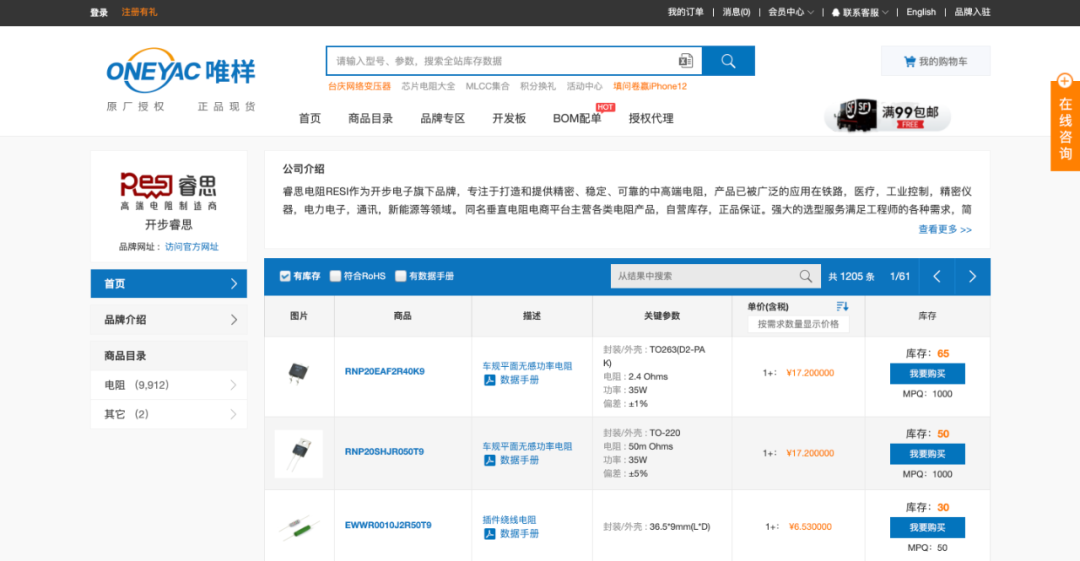
Task: Open the BOM配单 navigation tab
Action: pos(577,119)
